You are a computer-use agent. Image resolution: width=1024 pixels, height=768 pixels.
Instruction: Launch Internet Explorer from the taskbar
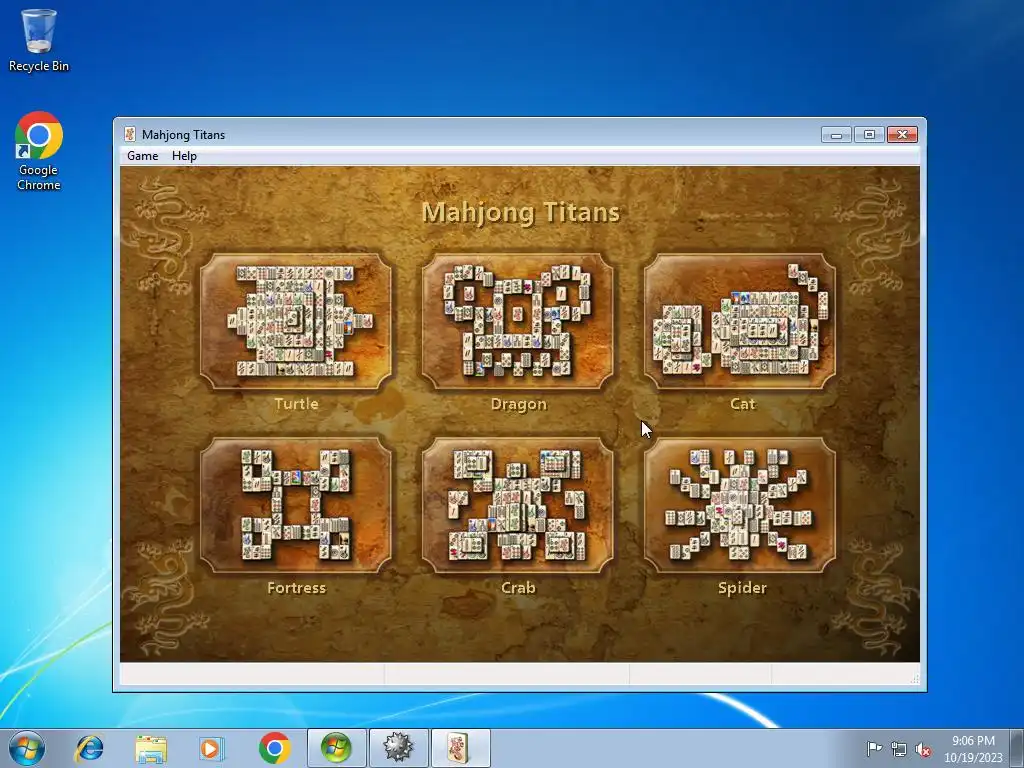(x=89, y=748)
